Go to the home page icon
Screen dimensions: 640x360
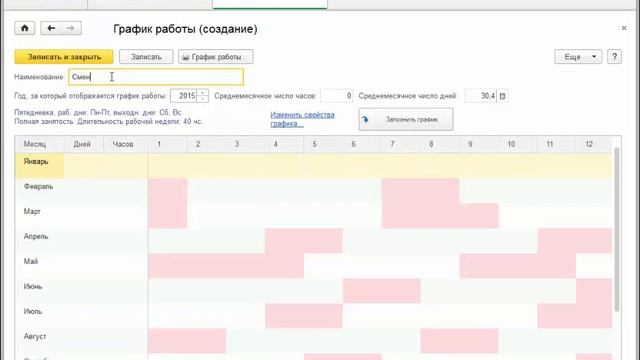click(24, 28)
